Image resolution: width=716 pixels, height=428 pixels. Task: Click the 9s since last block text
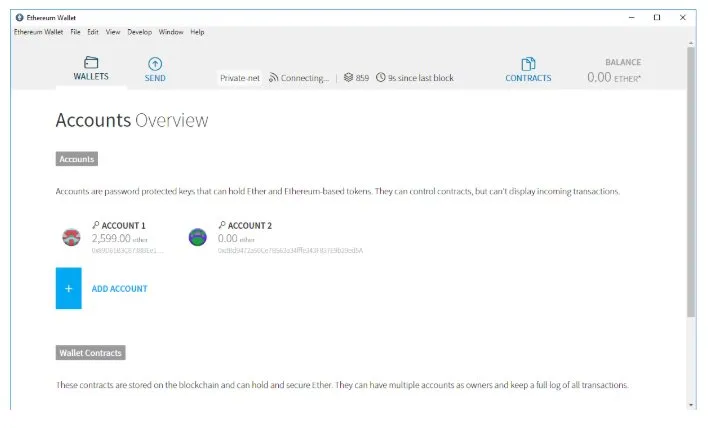click(x=421, y=78)
